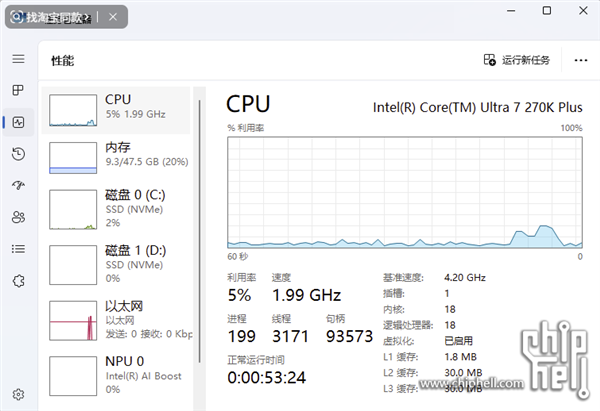The height and width of the screenshot is (411, 600).
Task: Go to the Processes page icon
Action: pyautogui.click(x=18, y=91)
